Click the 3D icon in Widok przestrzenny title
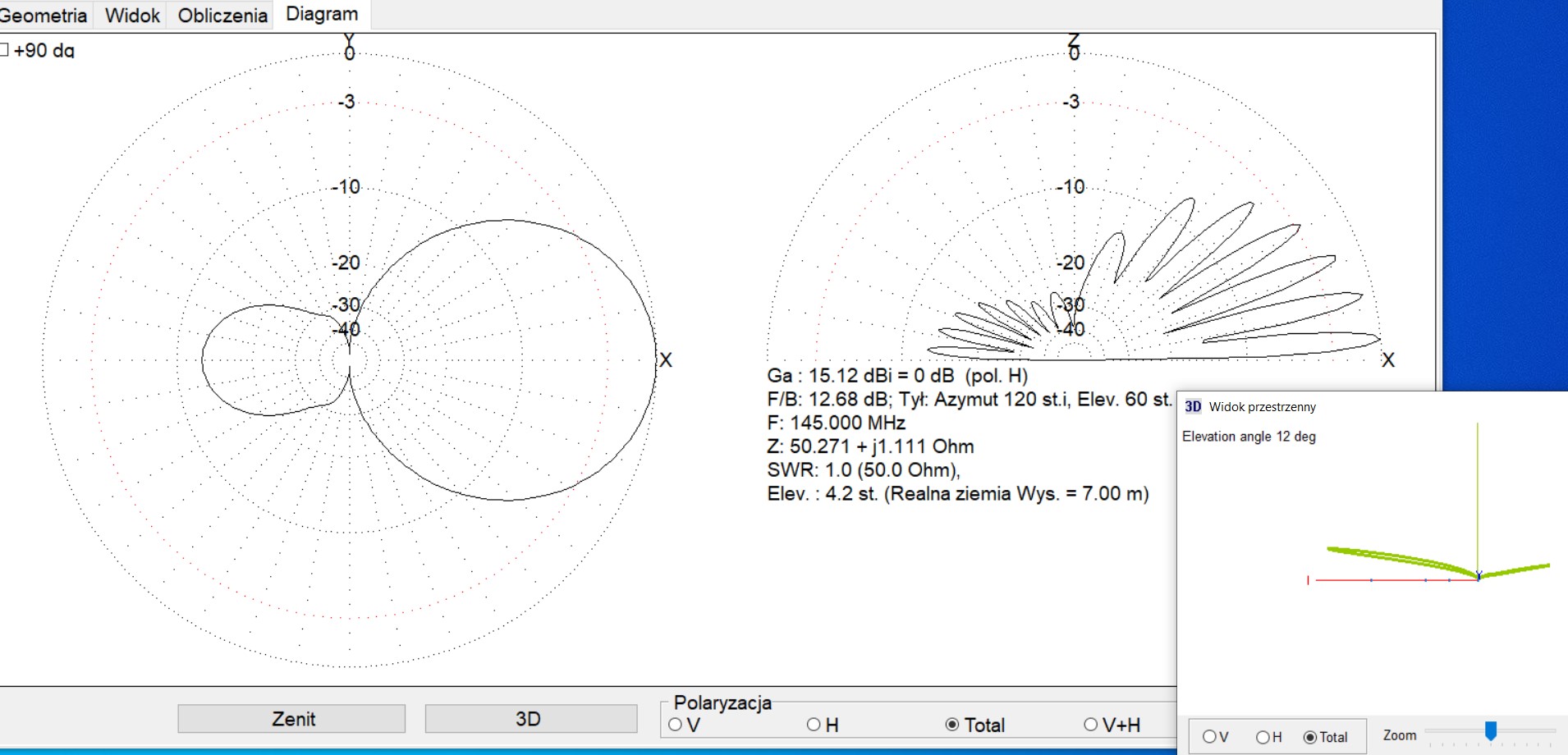The image size is (1568, 755). point(1193,407)
